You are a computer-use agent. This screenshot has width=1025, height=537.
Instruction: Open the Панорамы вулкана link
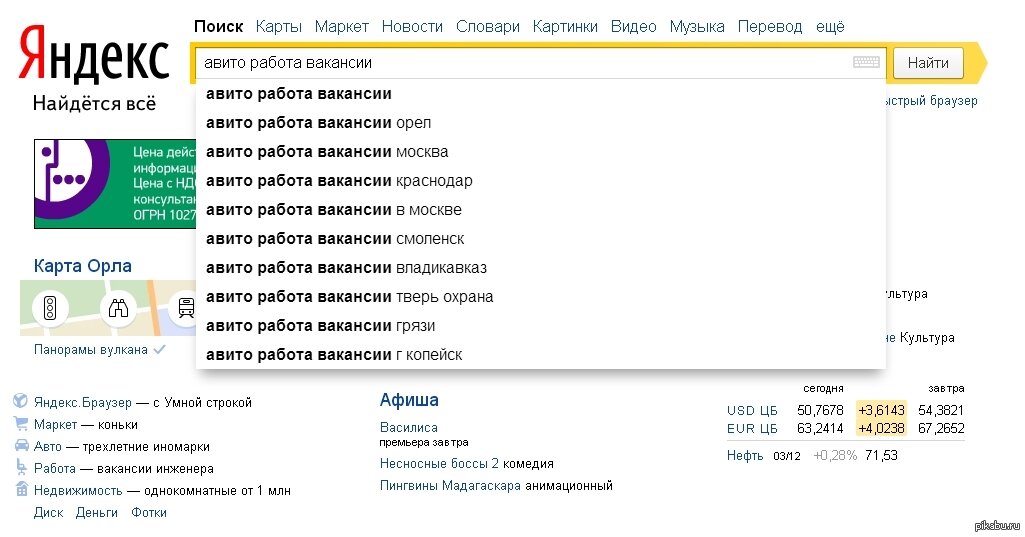pyautogui.click(x=91, y=350)
